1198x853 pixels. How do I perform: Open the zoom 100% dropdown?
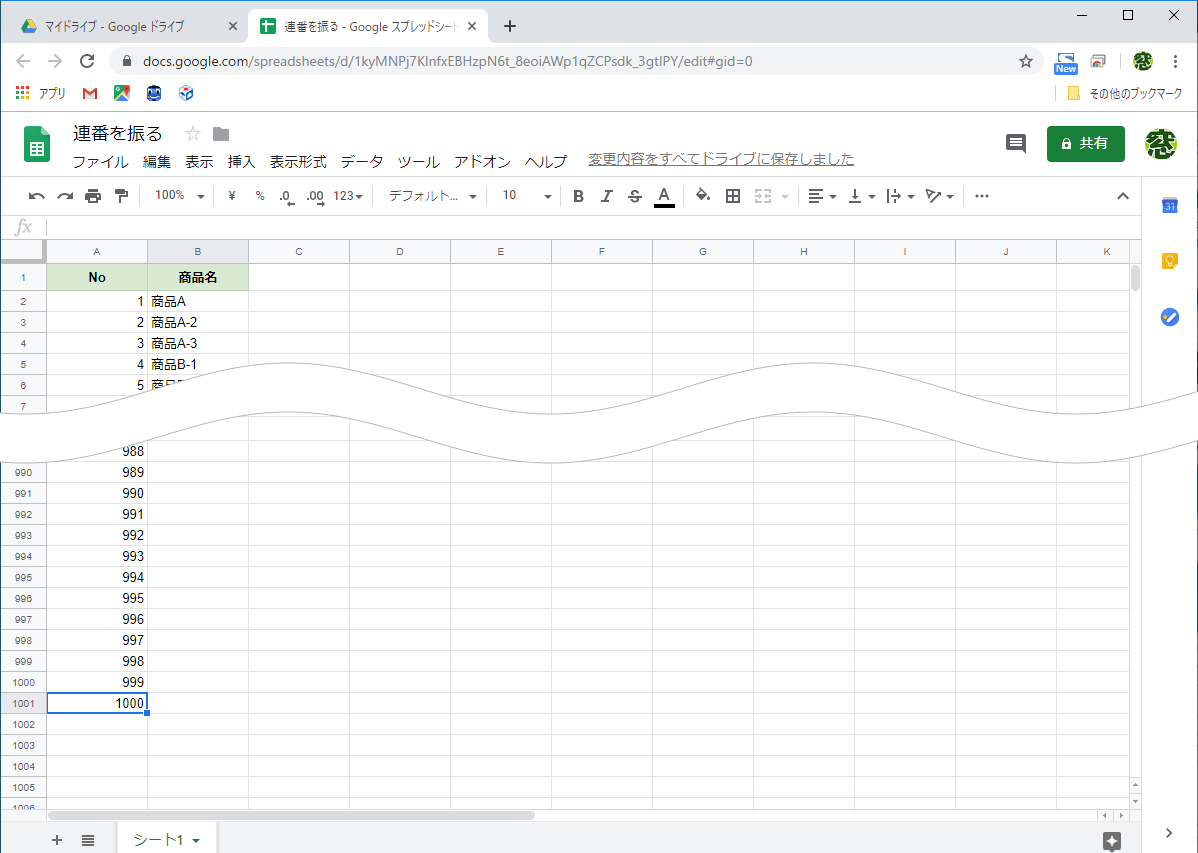click(x=180, y=196)
